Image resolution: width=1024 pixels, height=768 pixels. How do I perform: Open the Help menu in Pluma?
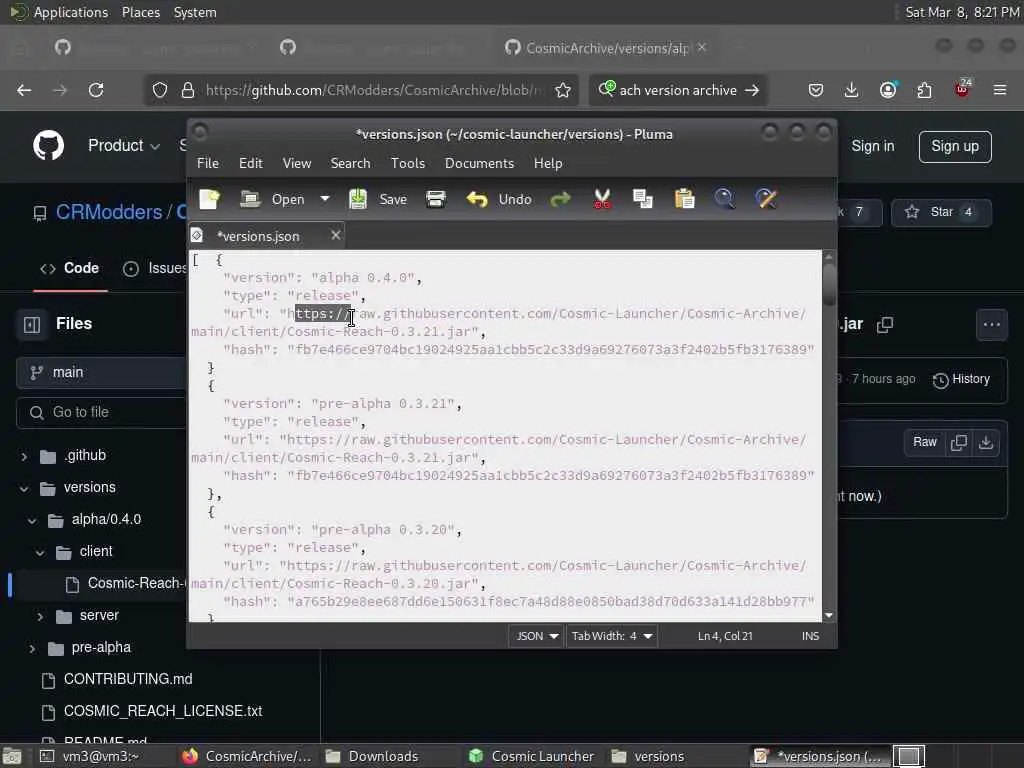point(548,163)
